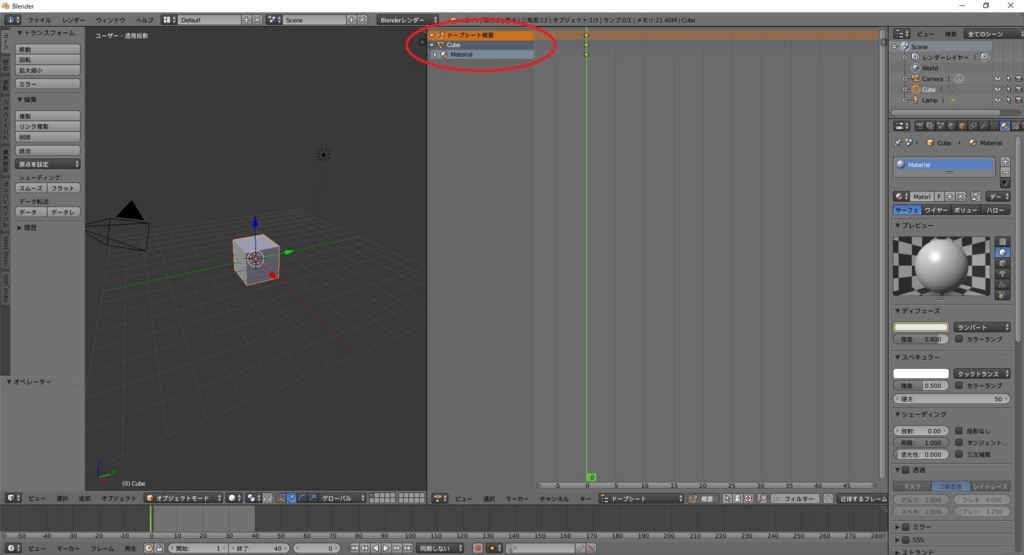Click the Lamp icon in the outliner
This screenshot has width=1024, height=555.
916,100
